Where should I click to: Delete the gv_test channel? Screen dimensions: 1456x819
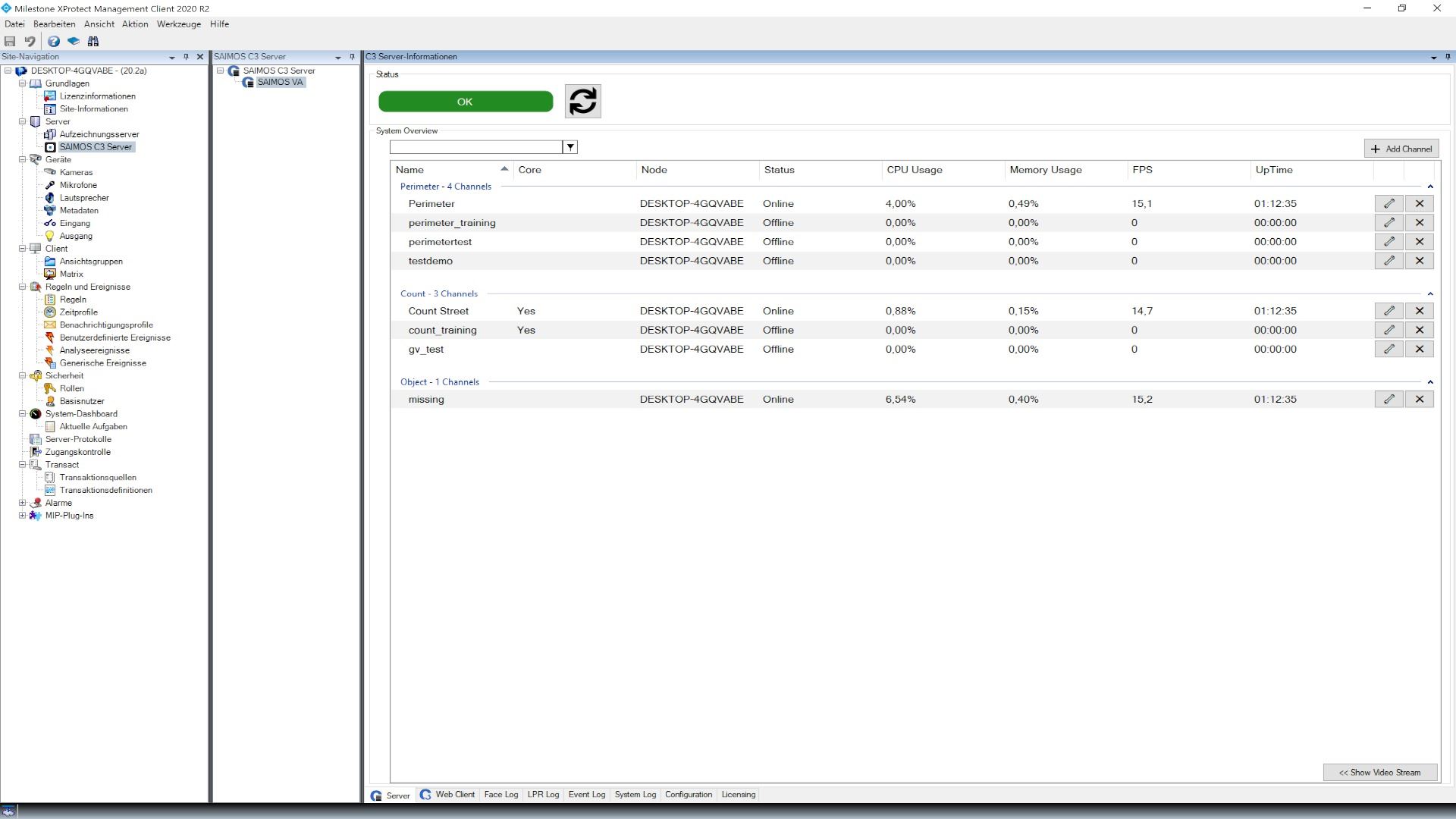(x=1419, y=349)
